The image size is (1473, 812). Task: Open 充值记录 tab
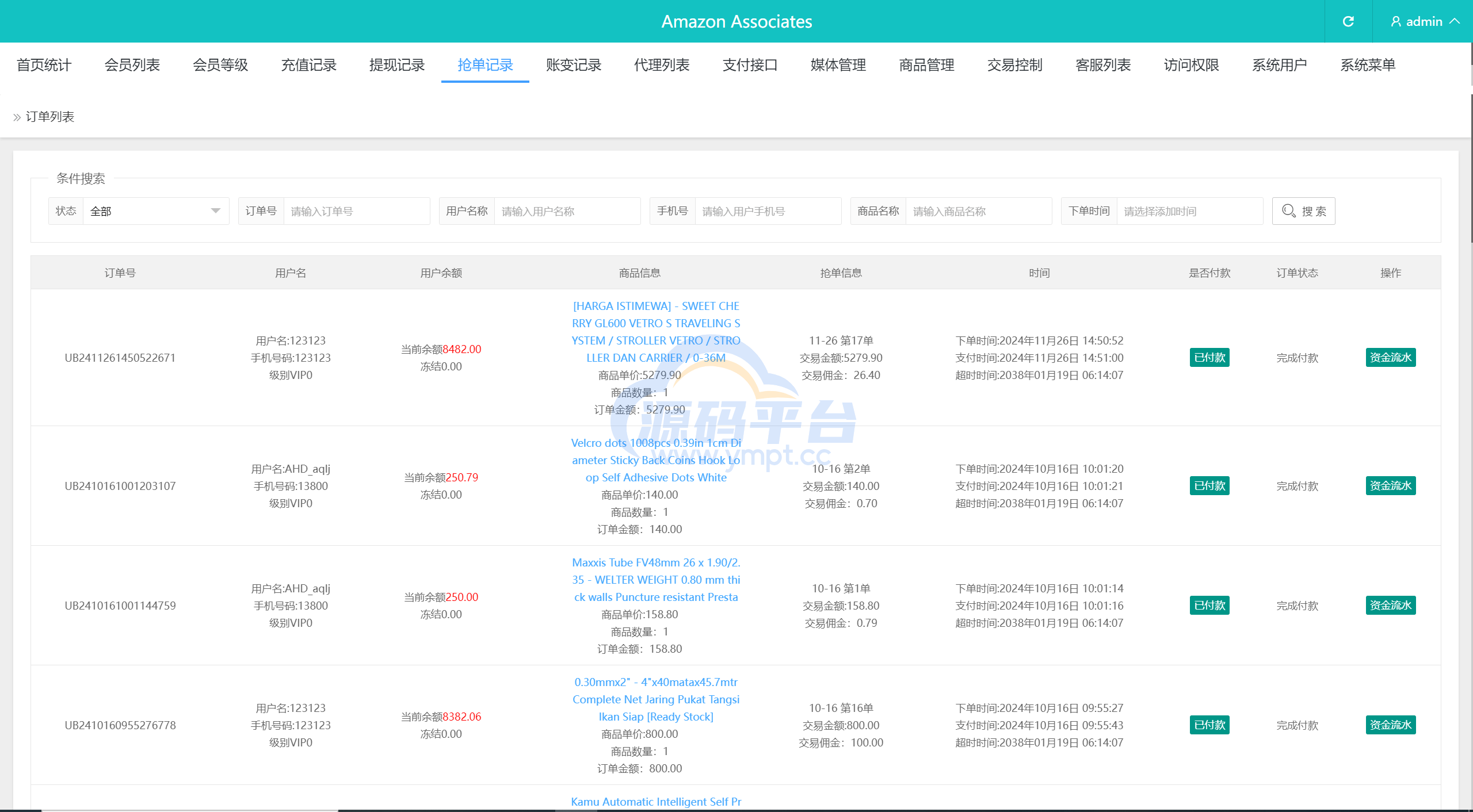(309, 65)
